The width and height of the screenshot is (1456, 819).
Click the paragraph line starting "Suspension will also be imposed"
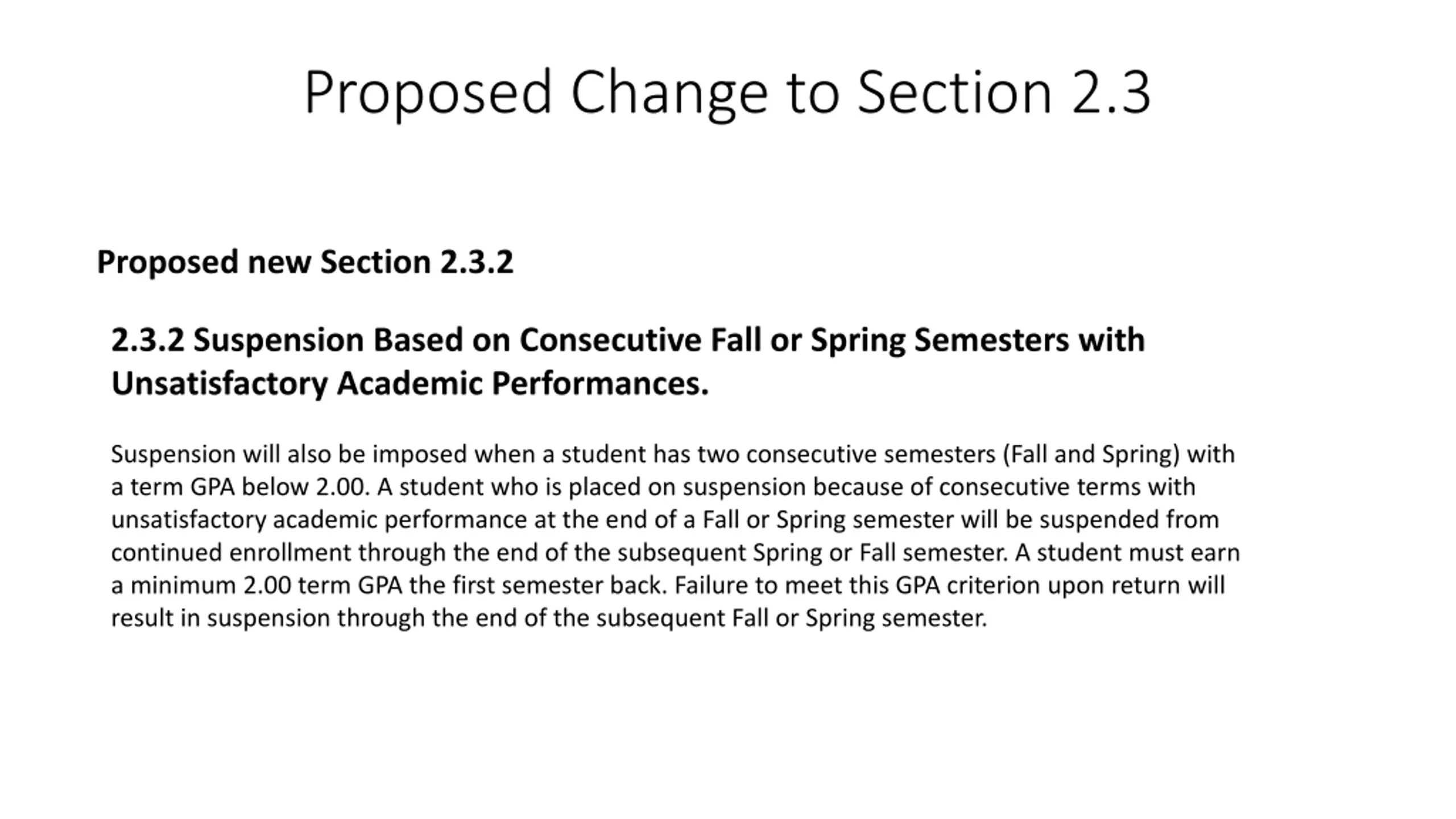coord(673,455)
